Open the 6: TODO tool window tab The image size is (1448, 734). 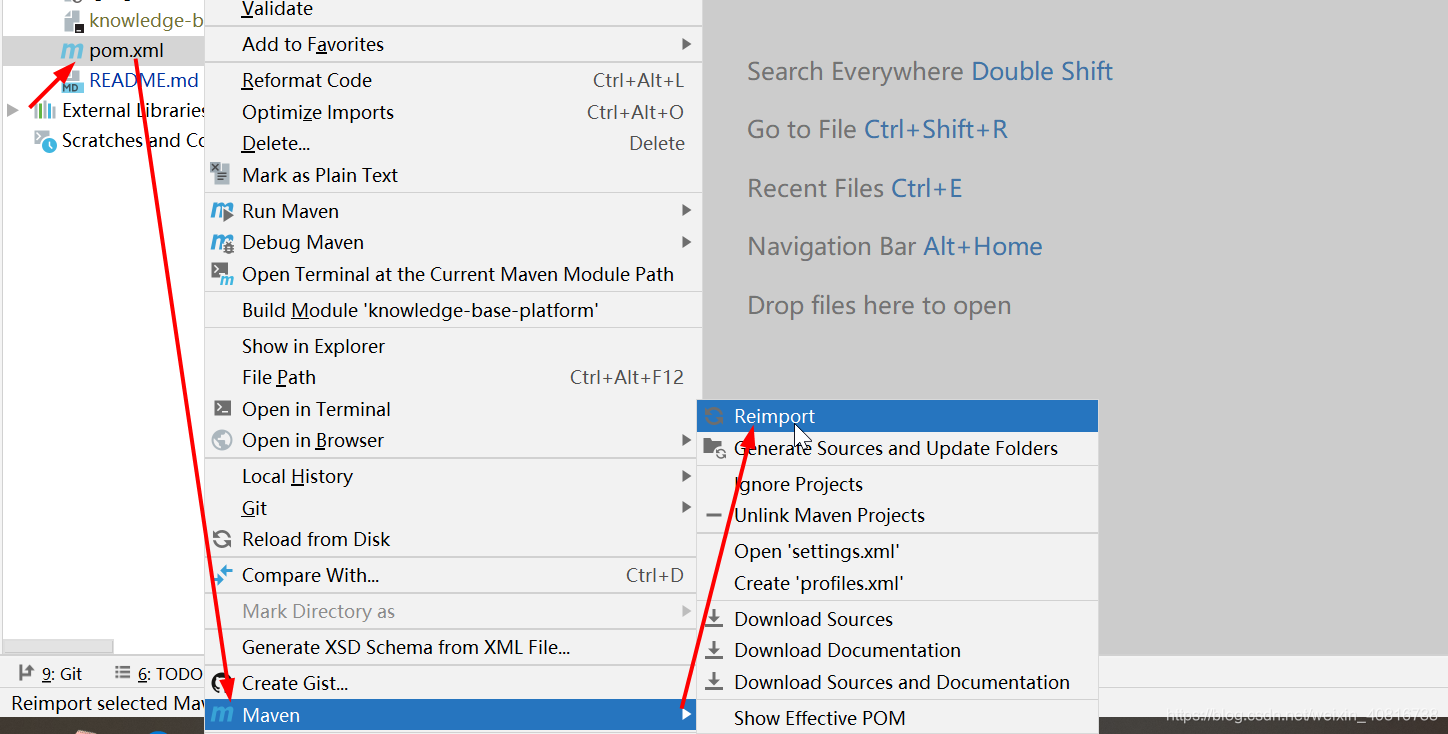(158, 674)
